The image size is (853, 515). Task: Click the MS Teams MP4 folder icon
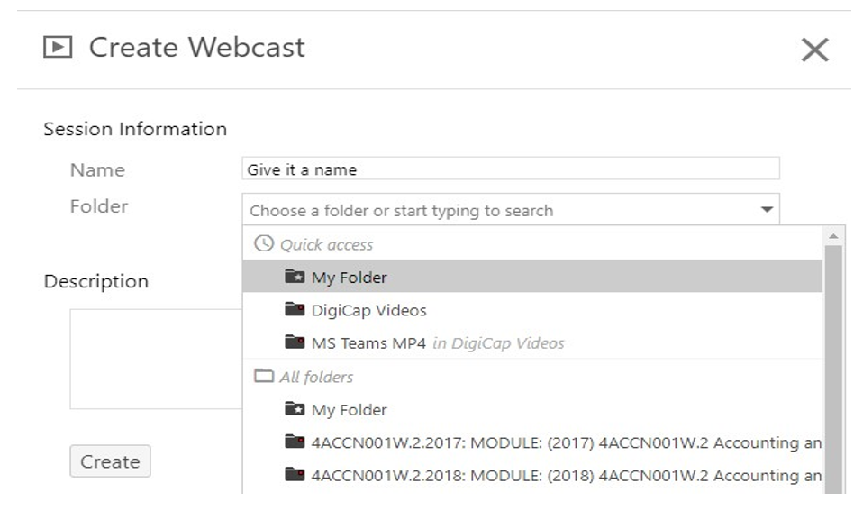click(x=295, y=342)
